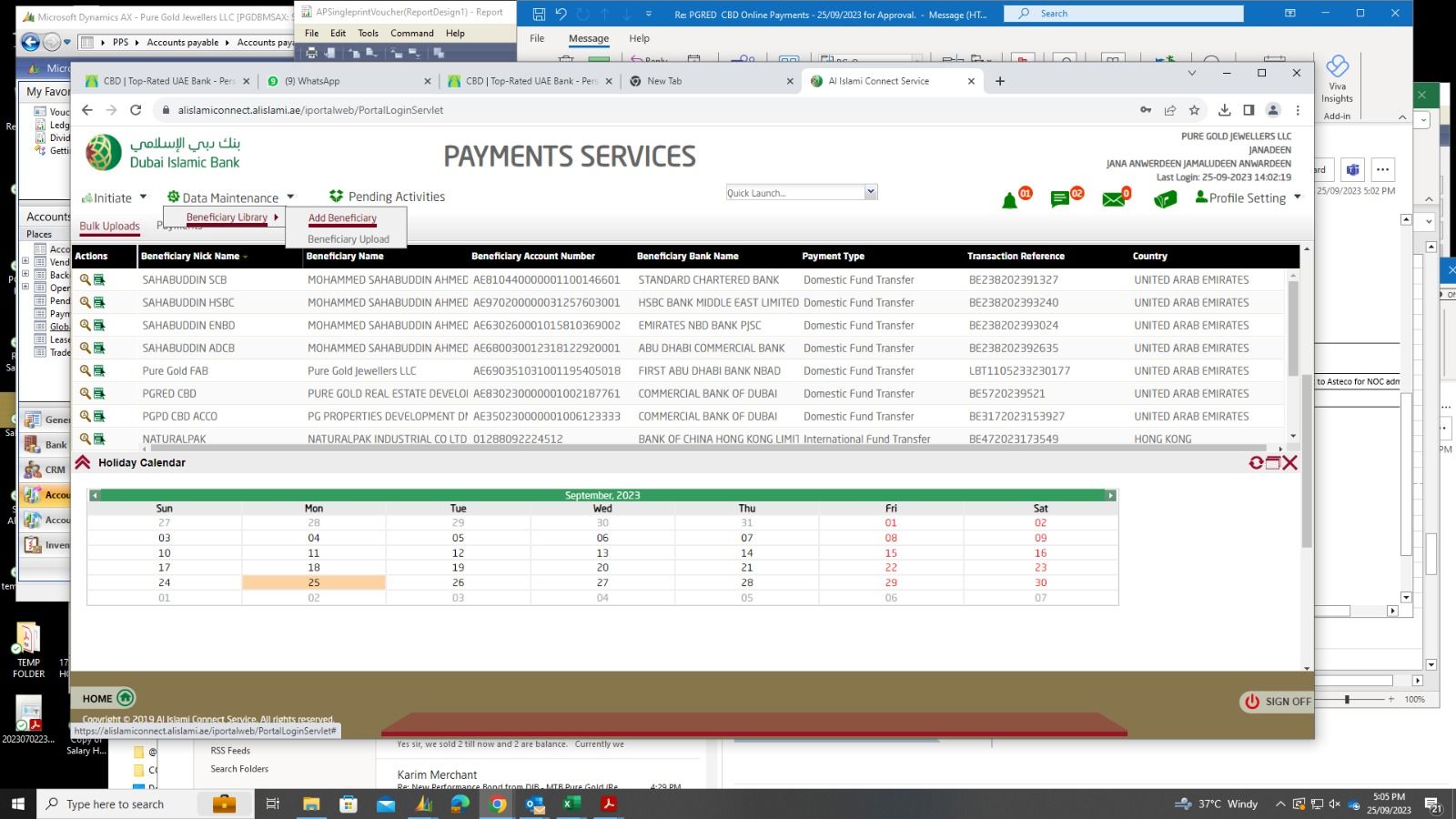Click the SIGN OFF button

tap(1278, 702)
